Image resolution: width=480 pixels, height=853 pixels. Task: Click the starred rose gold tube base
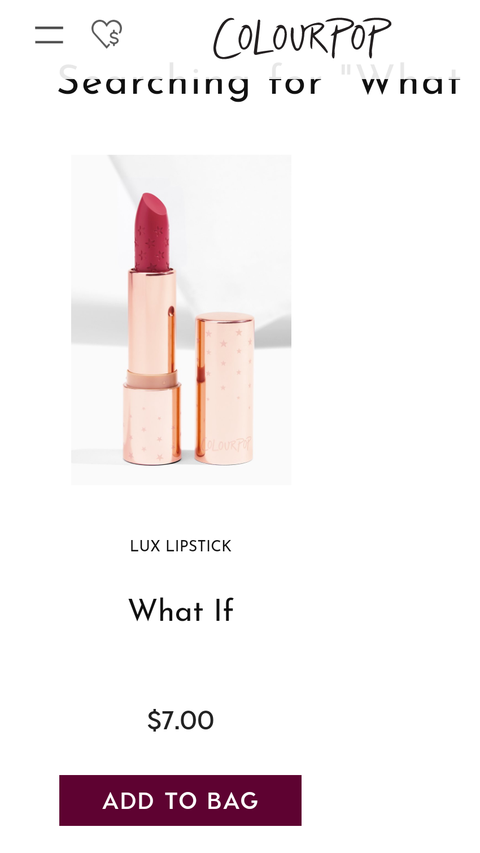[x=151, y=424]
